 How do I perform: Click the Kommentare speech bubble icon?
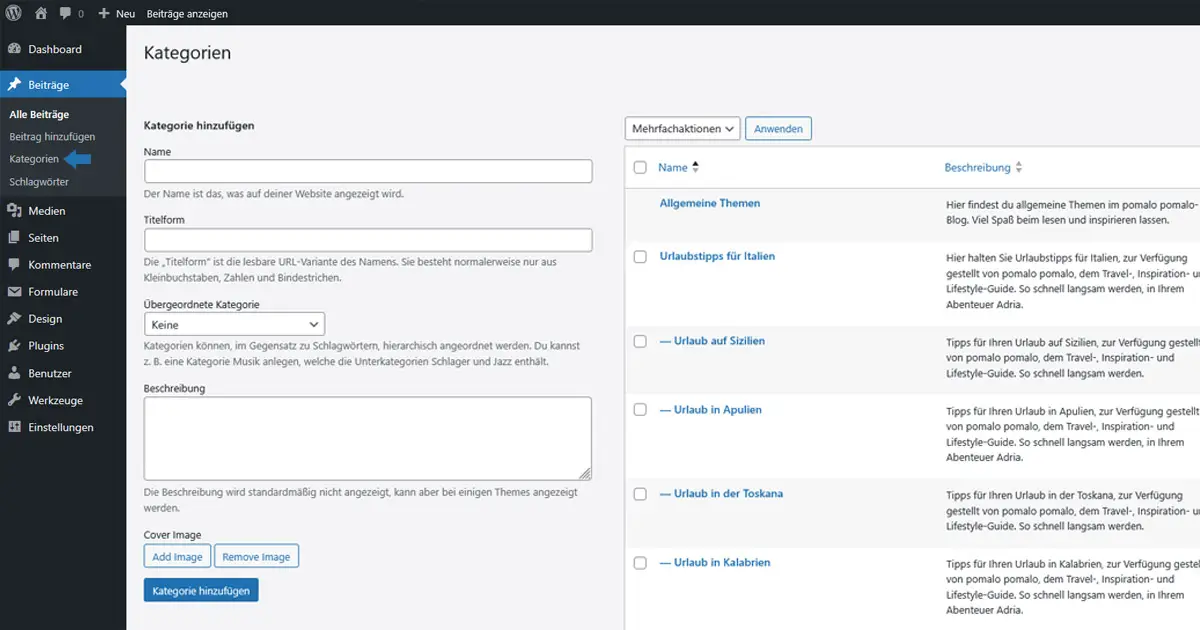point(14,265)
